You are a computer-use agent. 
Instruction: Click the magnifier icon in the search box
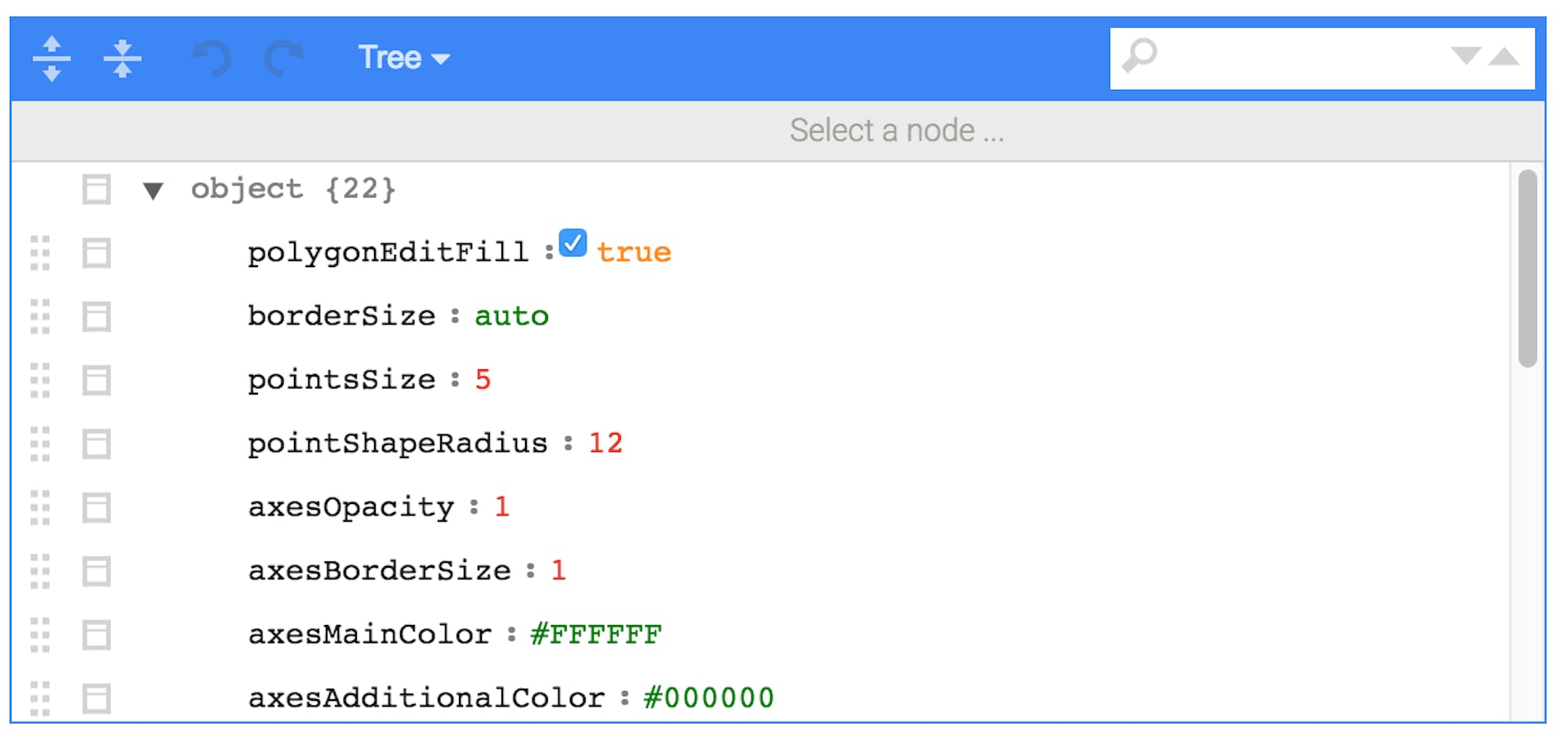(1140, 56)
